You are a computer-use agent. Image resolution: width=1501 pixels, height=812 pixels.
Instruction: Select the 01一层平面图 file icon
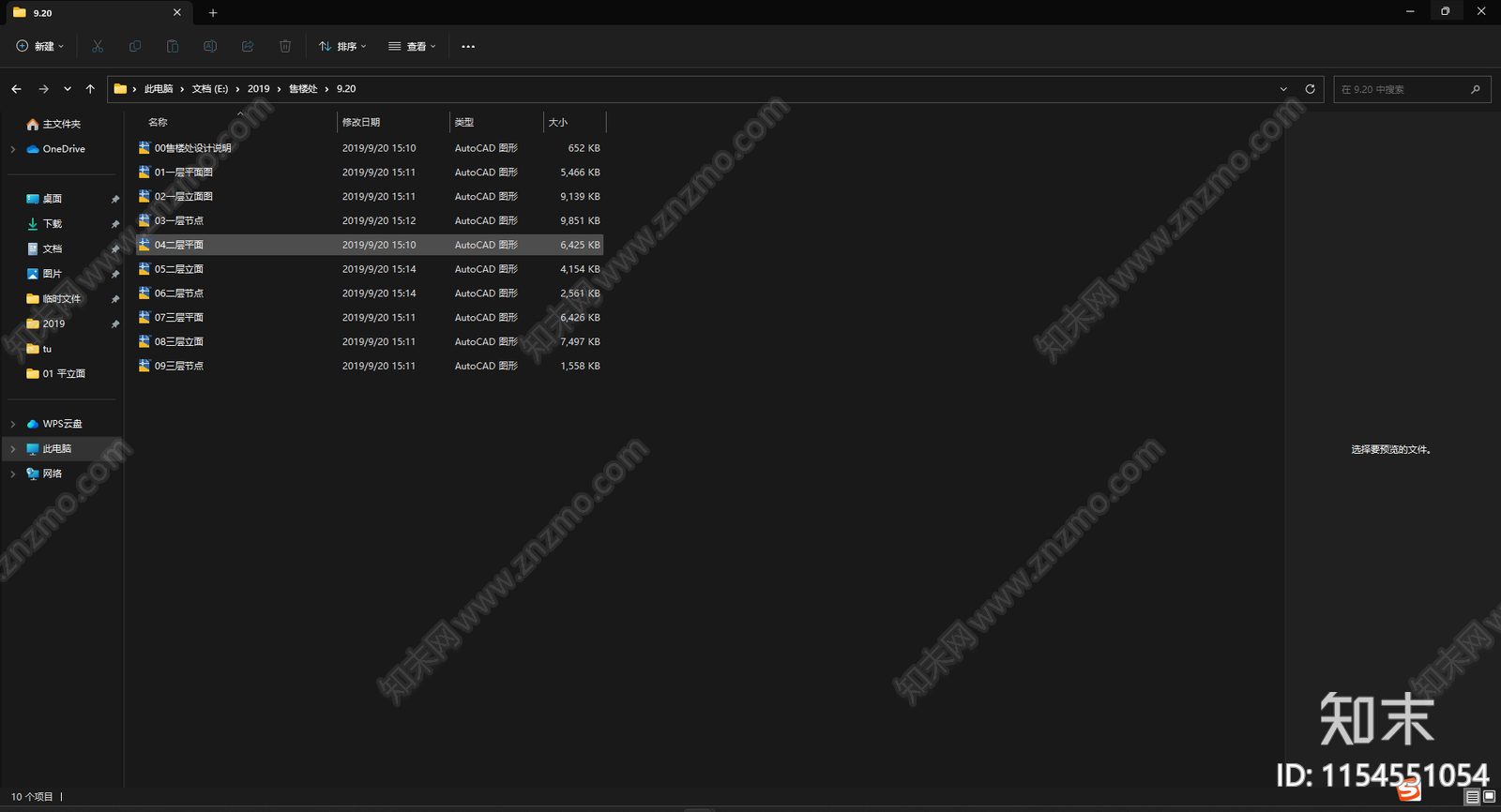144,173
